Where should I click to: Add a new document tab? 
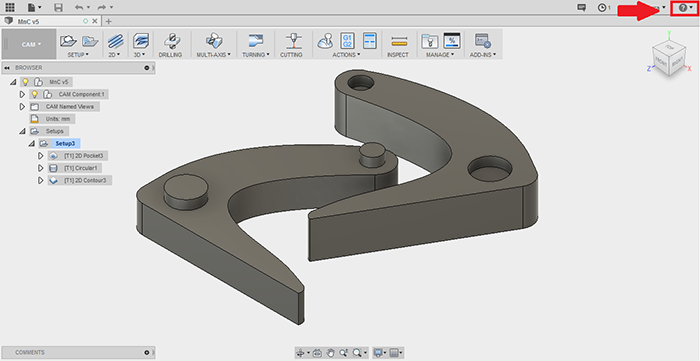point(108,21)
